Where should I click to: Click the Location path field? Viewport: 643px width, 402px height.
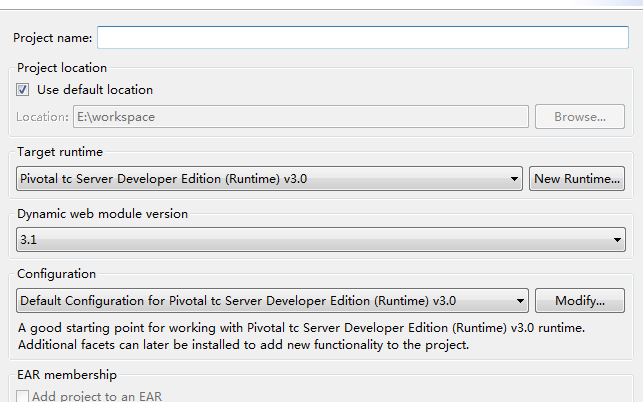click(x=301, y=117)
